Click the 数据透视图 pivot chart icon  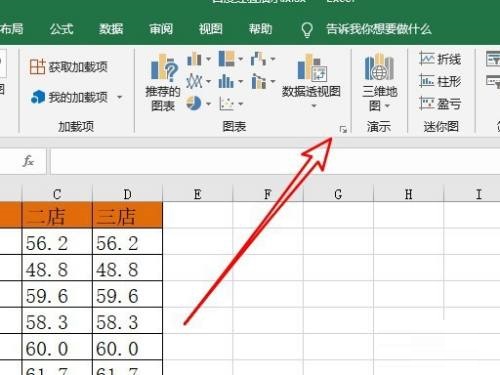(x=312, y=67)
